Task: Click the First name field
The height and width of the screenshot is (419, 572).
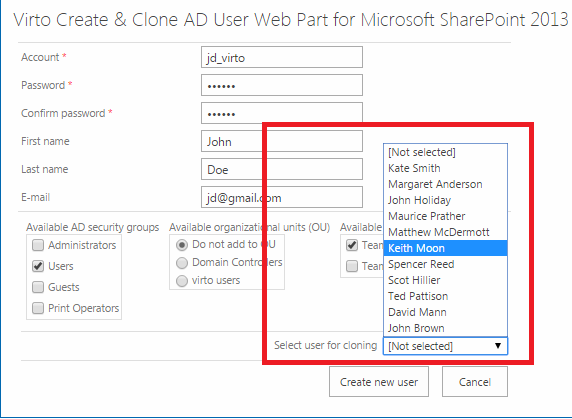Action: [282, 141]
